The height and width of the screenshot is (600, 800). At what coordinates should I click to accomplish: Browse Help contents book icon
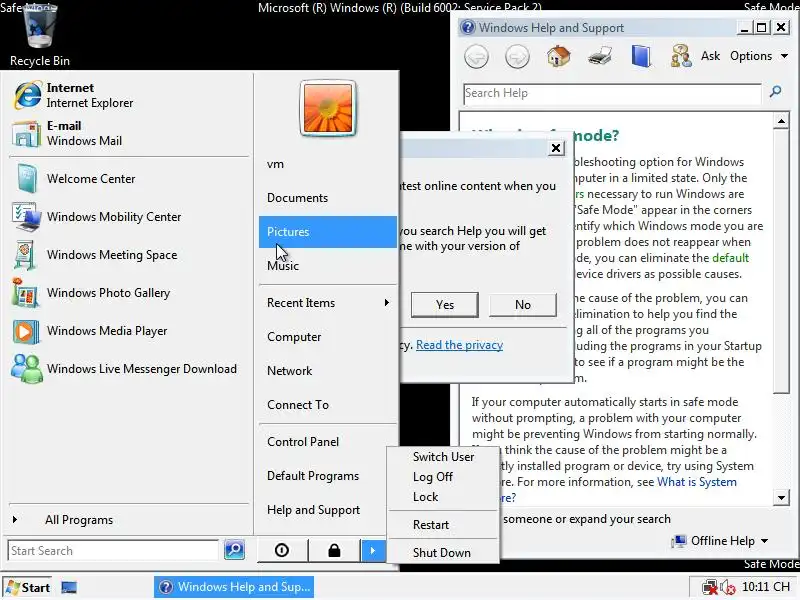pos(641,56)
